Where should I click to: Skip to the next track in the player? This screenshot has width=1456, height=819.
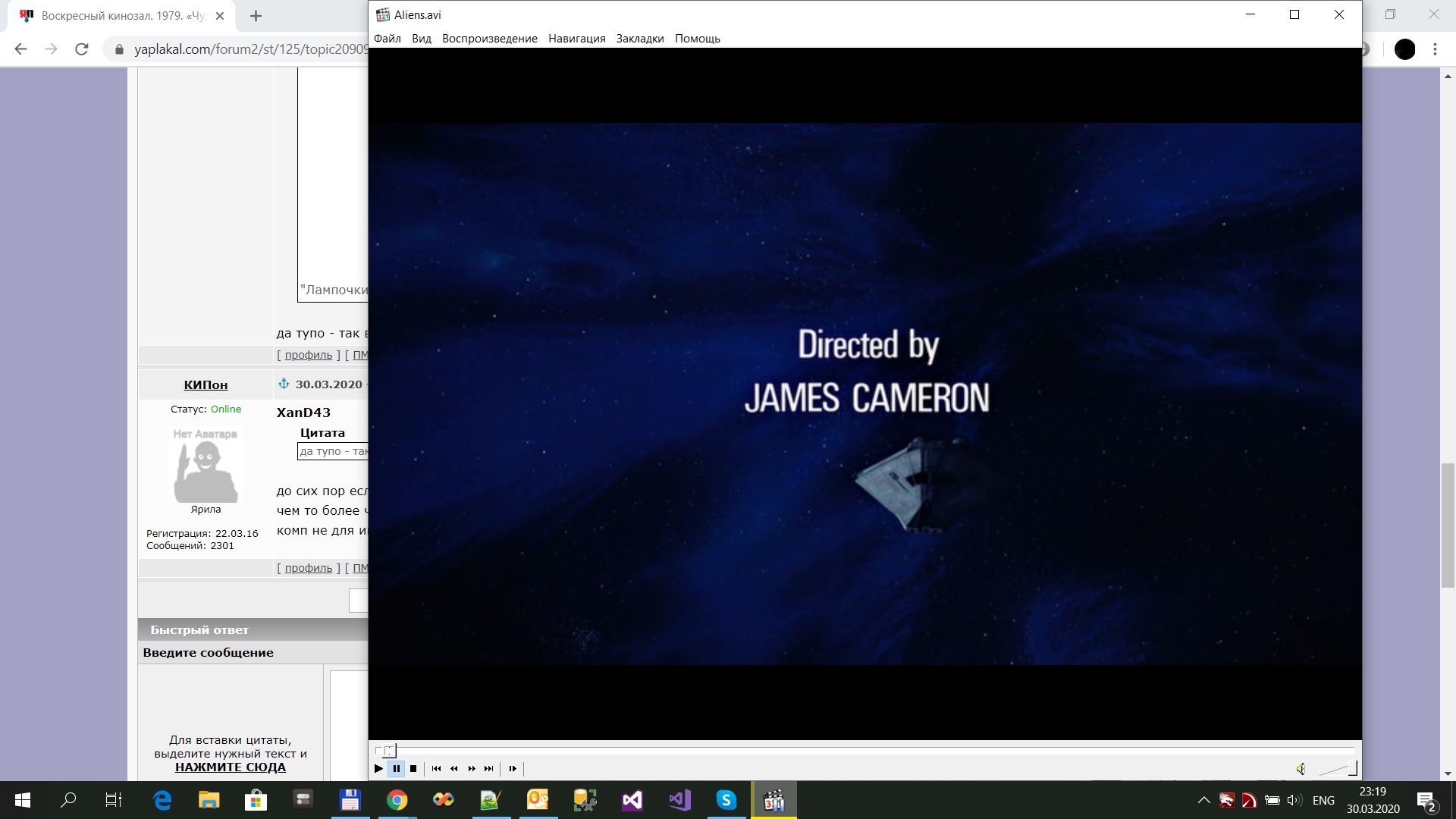pos(489,768)
